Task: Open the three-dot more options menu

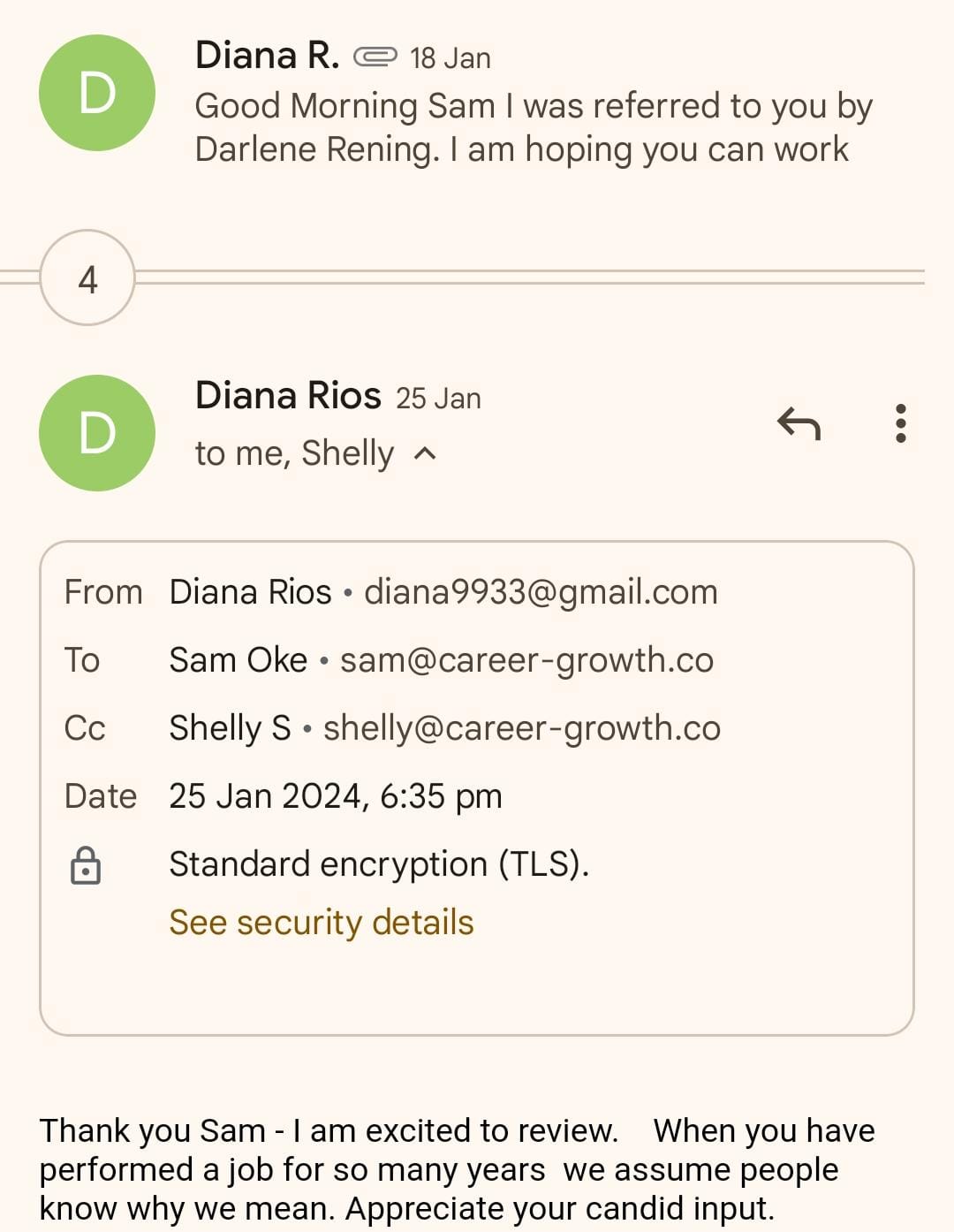Action: coord(900,424)
